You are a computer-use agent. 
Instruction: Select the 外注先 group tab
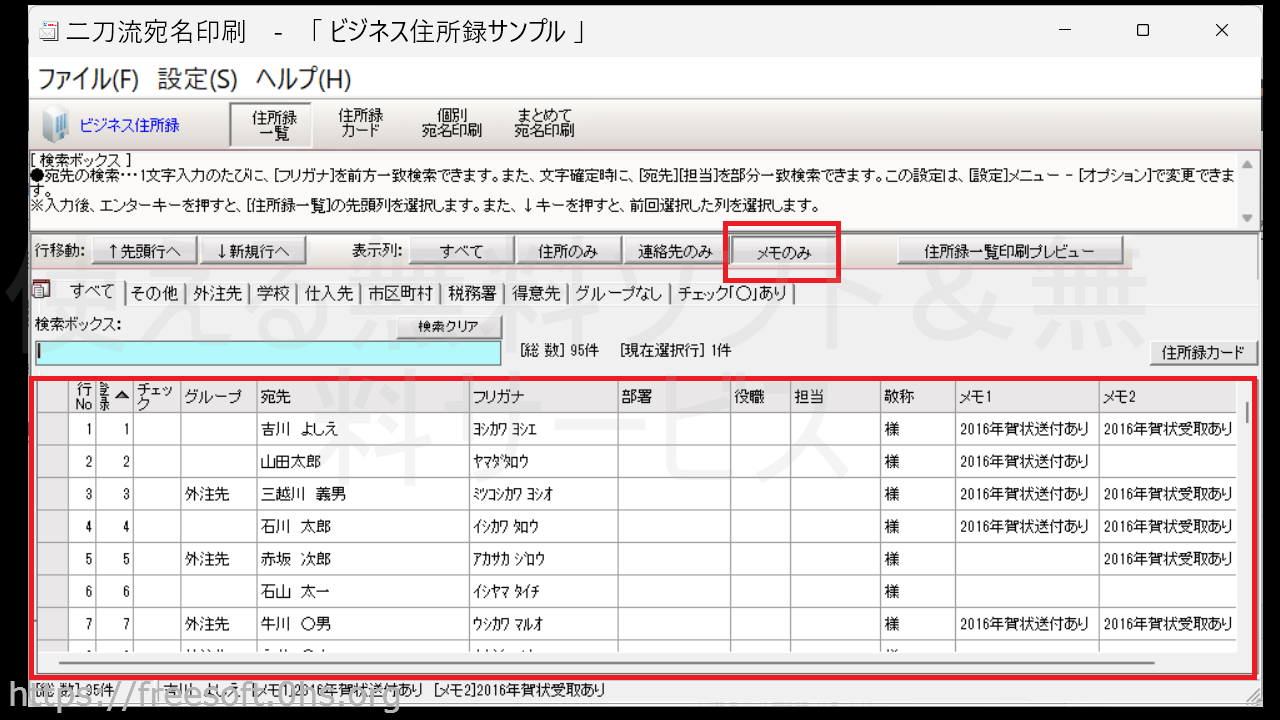pos(217,293)
